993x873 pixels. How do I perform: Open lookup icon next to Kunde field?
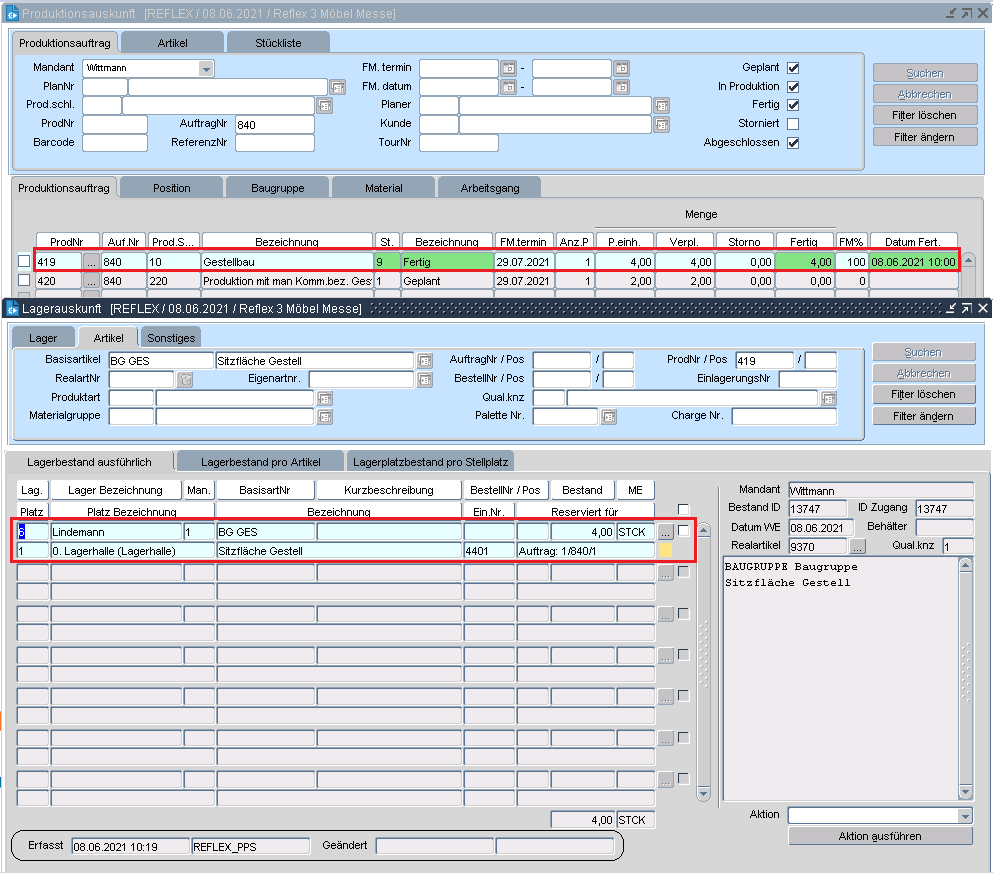pyautogui.click(x=661, y=125)
